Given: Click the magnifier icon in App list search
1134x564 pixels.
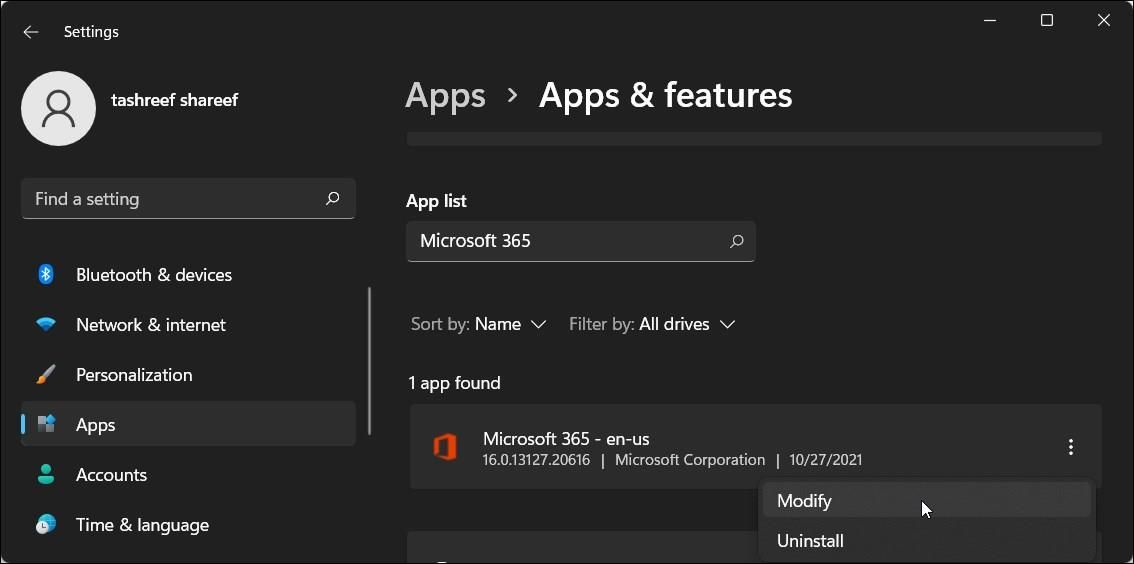Looking at the screenshot, I should point(736,241).
